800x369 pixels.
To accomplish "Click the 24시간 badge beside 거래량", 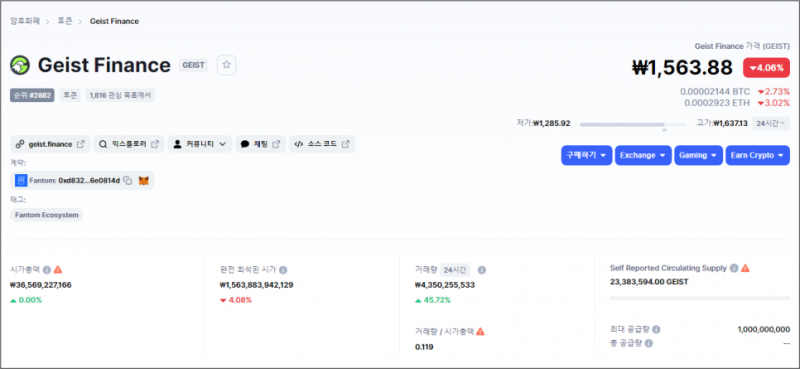I will 455,269.
